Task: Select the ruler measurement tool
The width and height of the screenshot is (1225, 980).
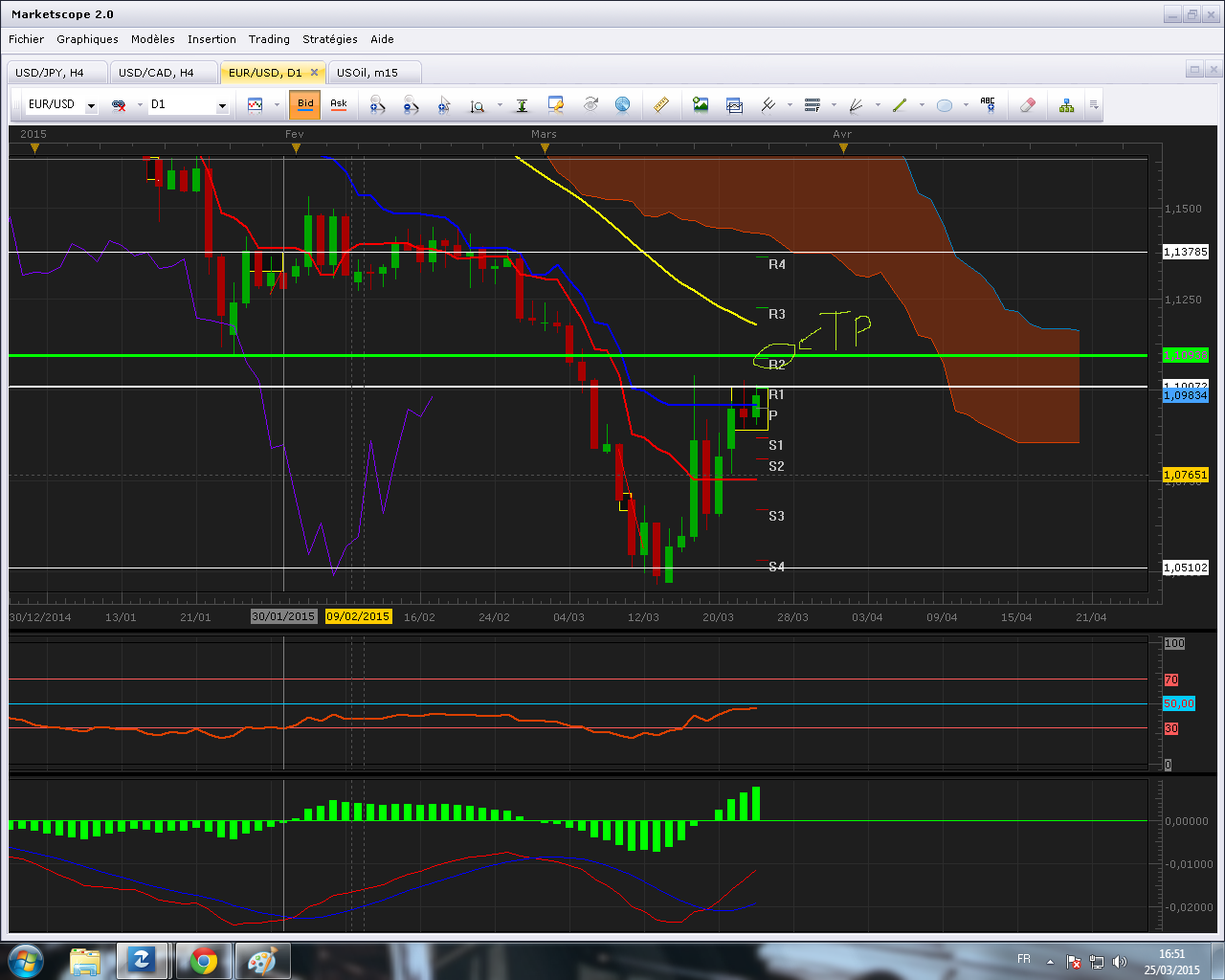Action: 660,105
